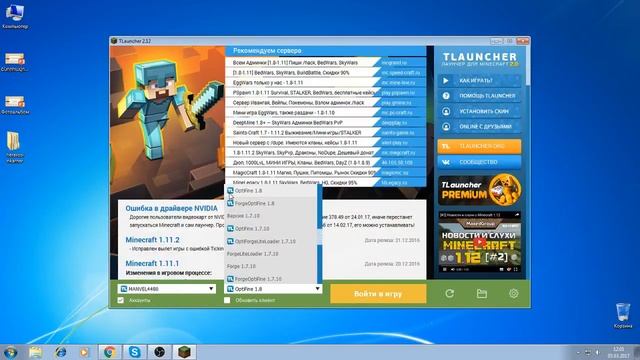
Task: Open the VK СООБЩЕСТВО button
Action: click(480, 162)
